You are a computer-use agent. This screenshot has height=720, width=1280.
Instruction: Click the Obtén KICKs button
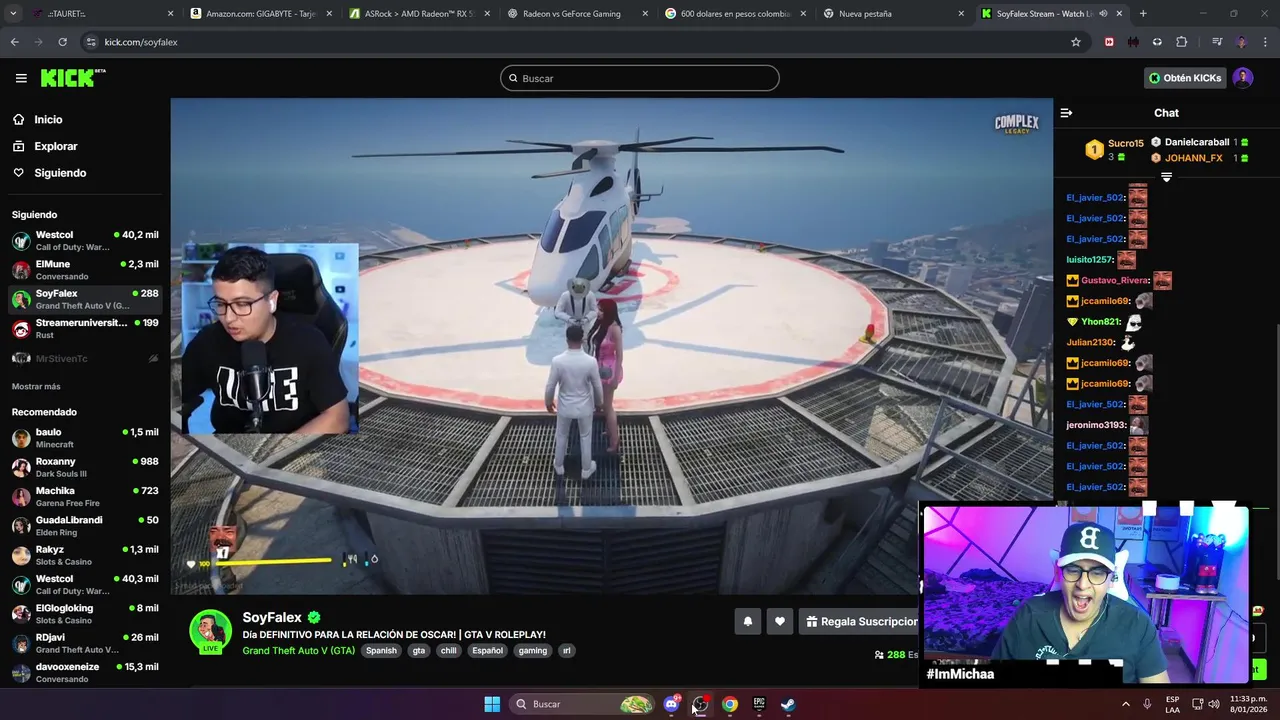click(x=1185, y=78)
